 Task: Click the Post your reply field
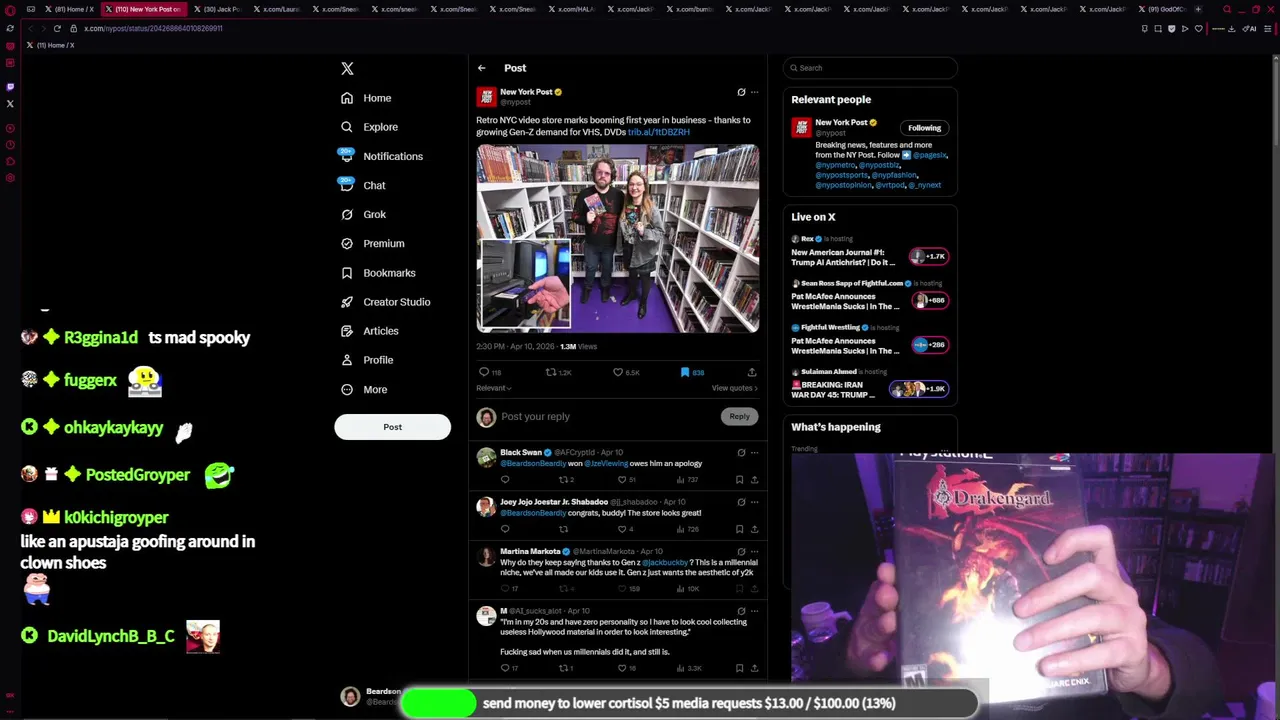[608, 416]
